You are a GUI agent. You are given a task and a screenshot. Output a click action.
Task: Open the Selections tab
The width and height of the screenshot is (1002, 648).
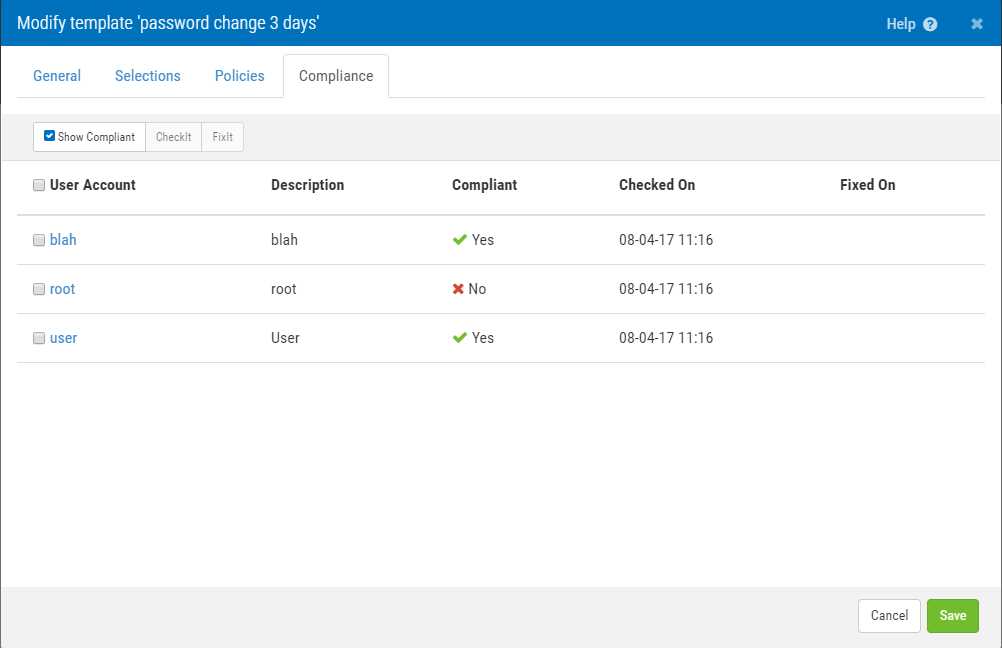pos(148,75)
